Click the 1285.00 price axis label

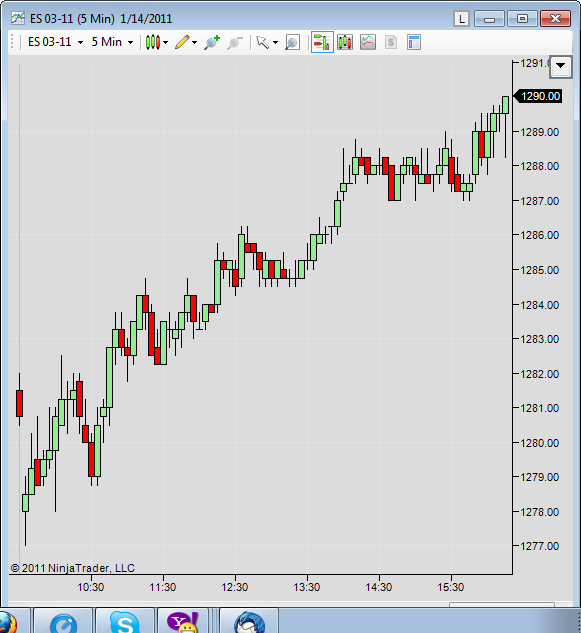539,270
